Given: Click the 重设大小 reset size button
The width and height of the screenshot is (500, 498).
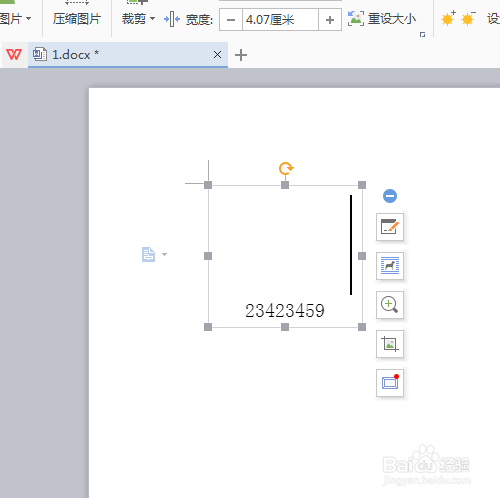Looking at the screenshot, I should 382,19.
